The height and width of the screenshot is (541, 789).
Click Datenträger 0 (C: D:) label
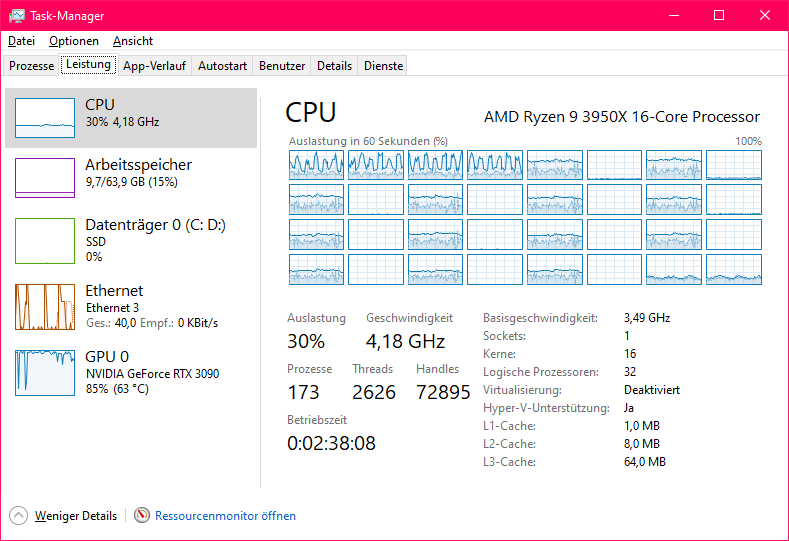pyautogui.click(x=155, y=224)
